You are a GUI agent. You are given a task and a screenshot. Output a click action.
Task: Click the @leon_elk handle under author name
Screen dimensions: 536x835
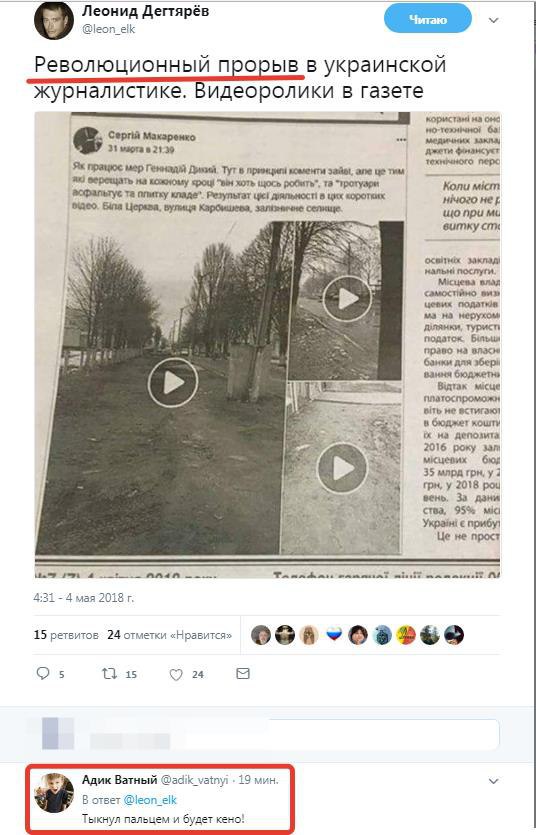[109, 29]
